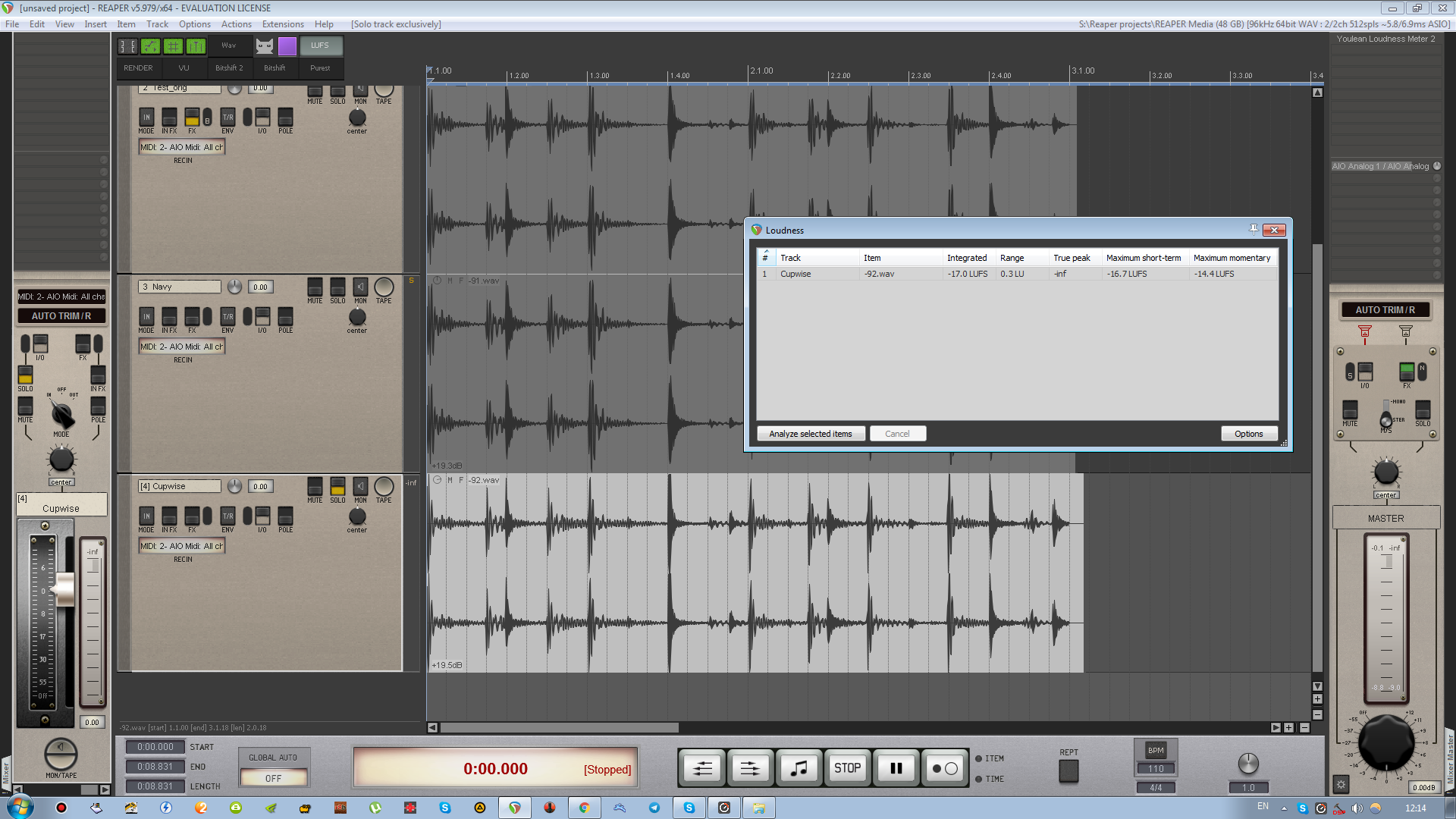Open AIO Analog output dropdown

(1380, 166)
